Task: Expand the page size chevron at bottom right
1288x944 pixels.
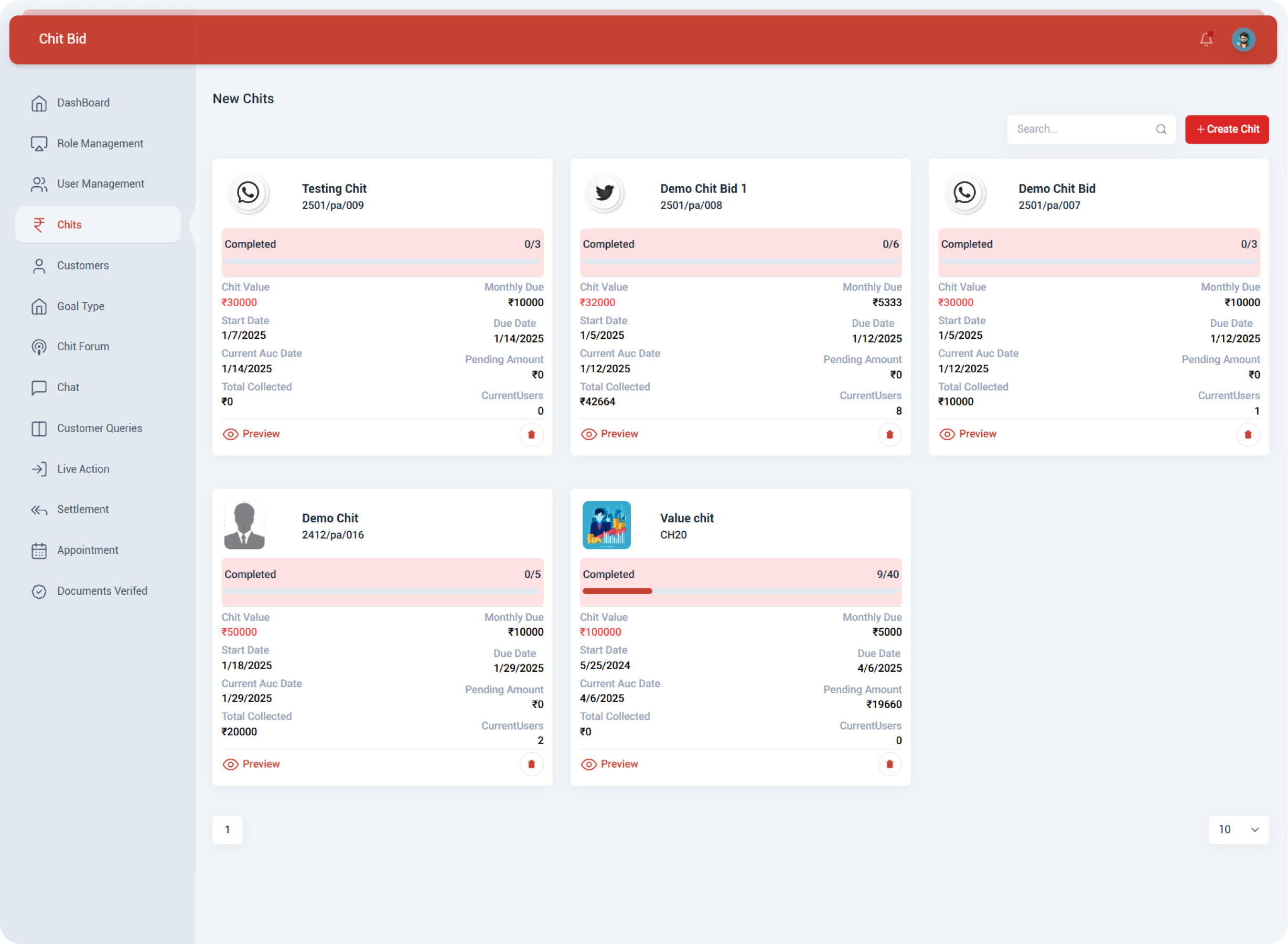Action: click(x=1255, y=829)
